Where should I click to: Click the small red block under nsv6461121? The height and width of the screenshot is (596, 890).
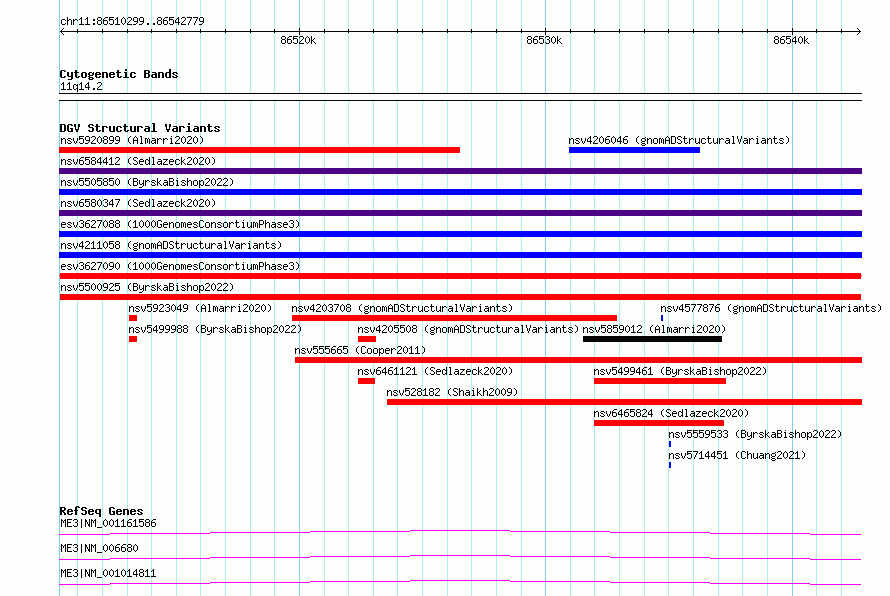tap(366, 381)
